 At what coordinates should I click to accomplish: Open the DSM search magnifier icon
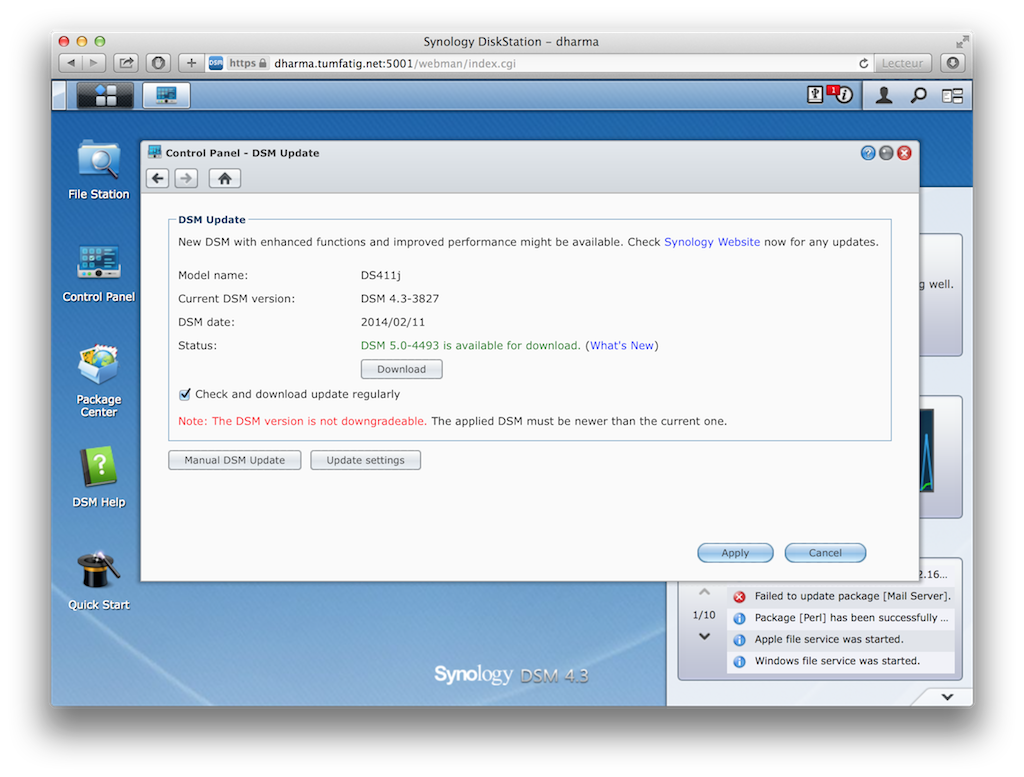(918, 95)
